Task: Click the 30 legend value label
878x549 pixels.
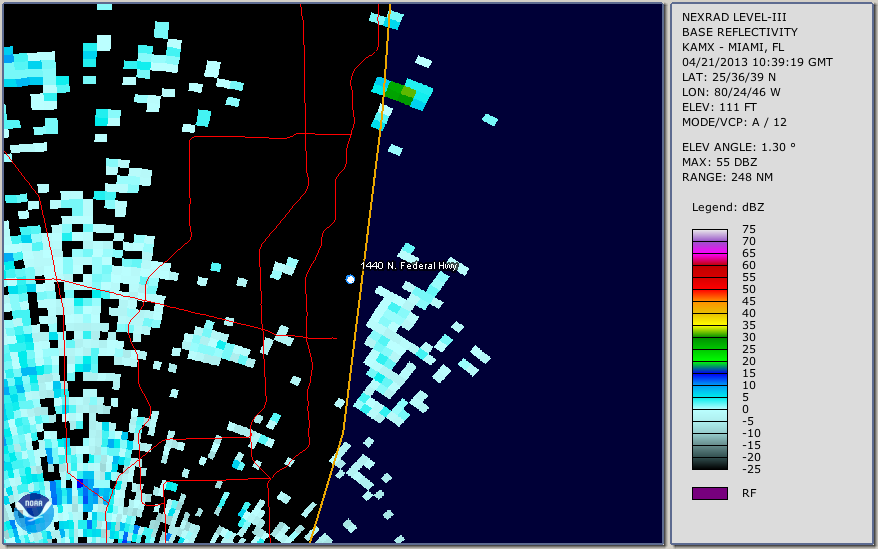Action: (749, 337)
